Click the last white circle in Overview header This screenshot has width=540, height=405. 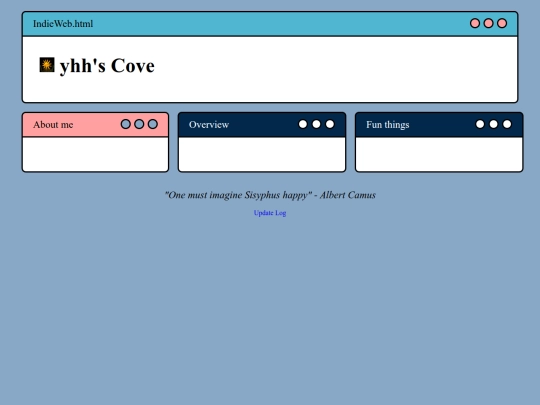click(x=330, y=124)
